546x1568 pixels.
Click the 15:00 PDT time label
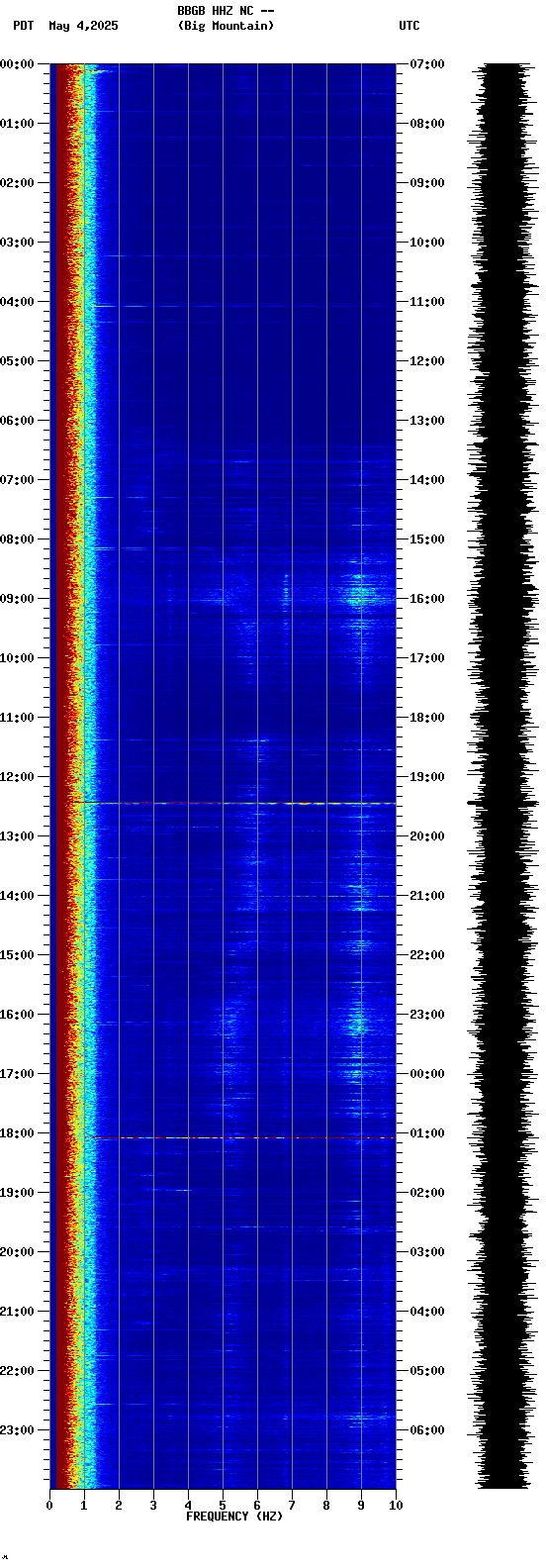click(x=18, y=955)
